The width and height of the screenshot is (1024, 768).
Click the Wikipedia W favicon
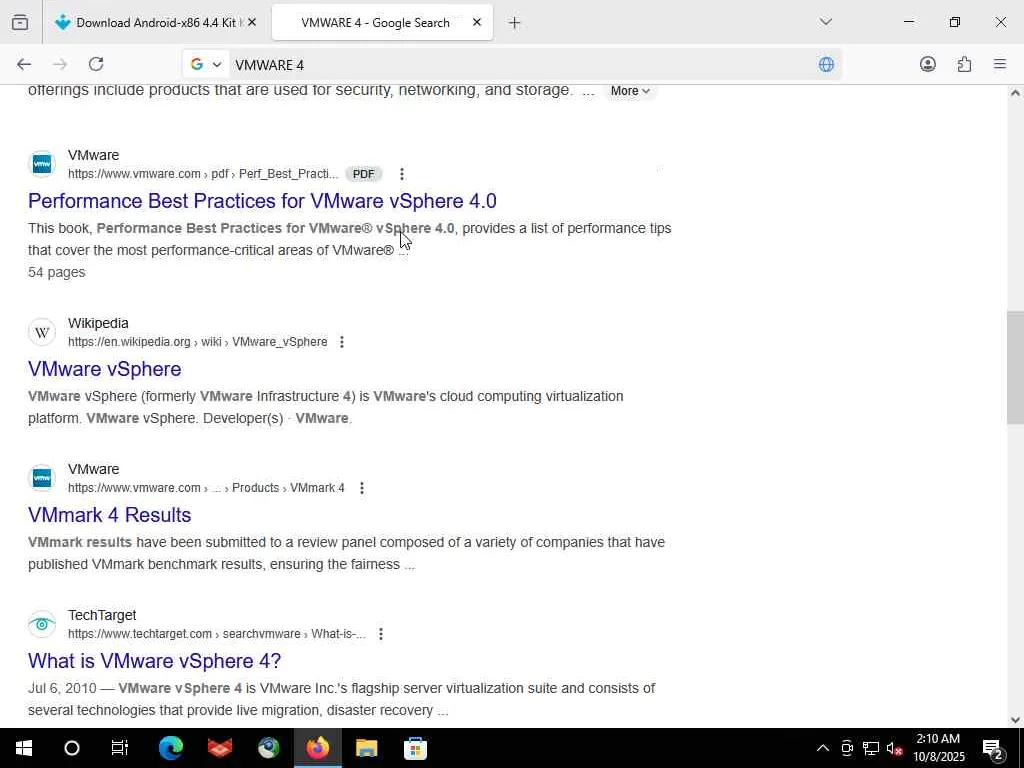coord(42,332)
